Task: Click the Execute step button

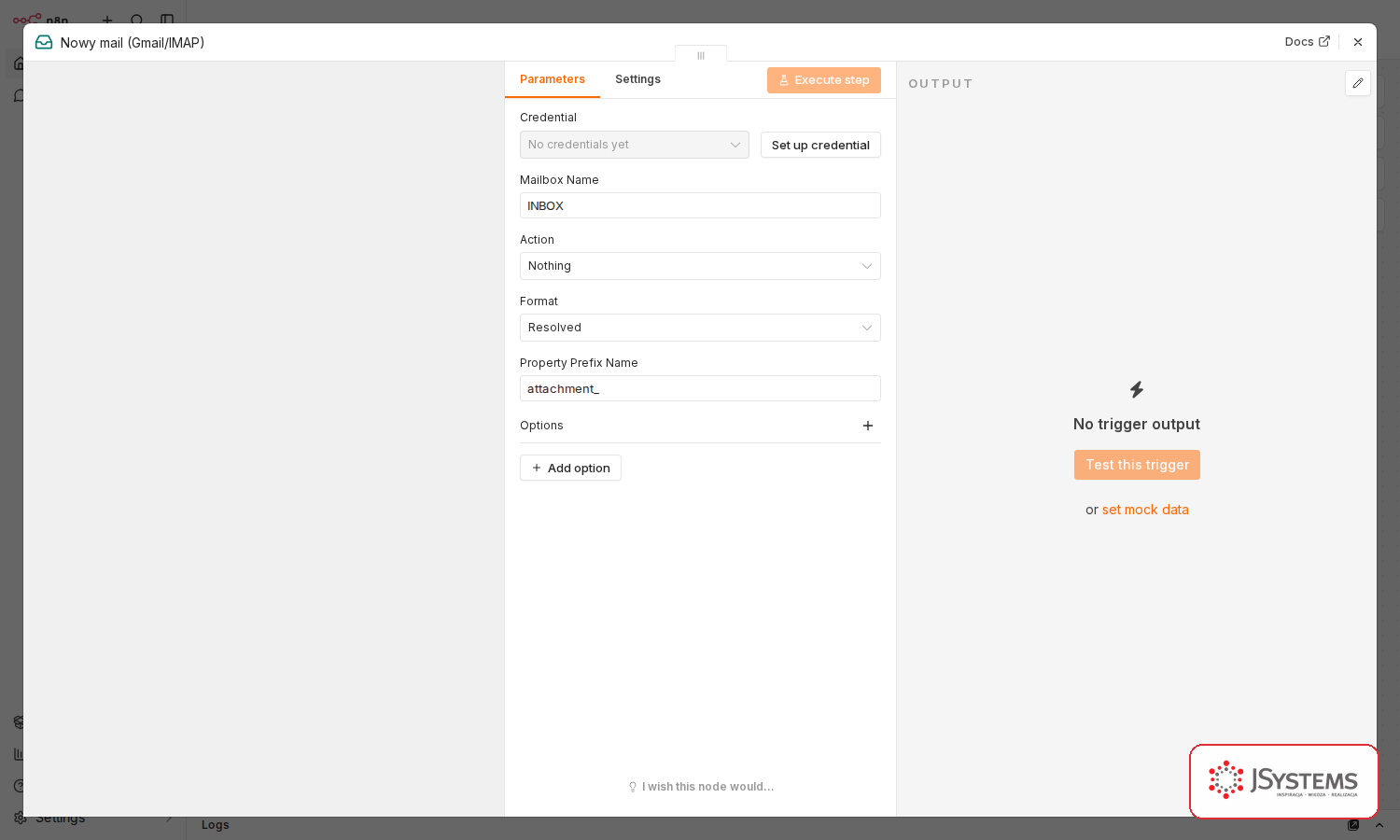Action: click(x=824, y=80)
